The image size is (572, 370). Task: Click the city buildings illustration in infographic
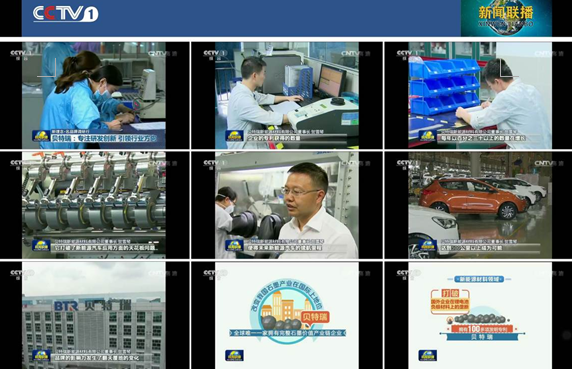point(283,305)
